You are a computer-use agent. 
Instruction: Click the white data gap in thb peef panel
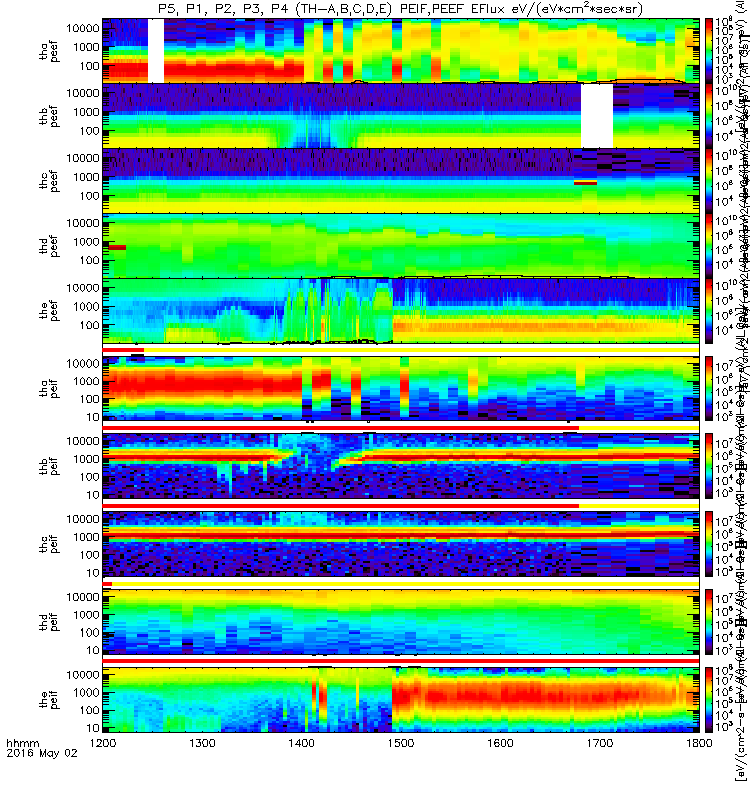click(x=597, y=115)
